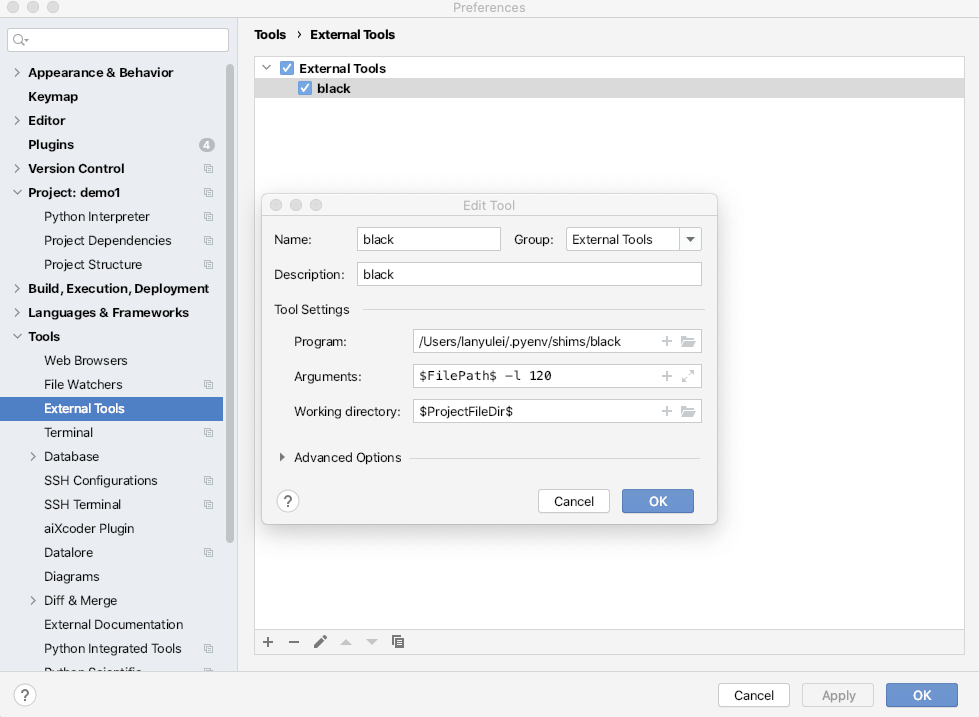Open the Group dropdown
This screenshot has height=717, width=979.
coord(690,239)
